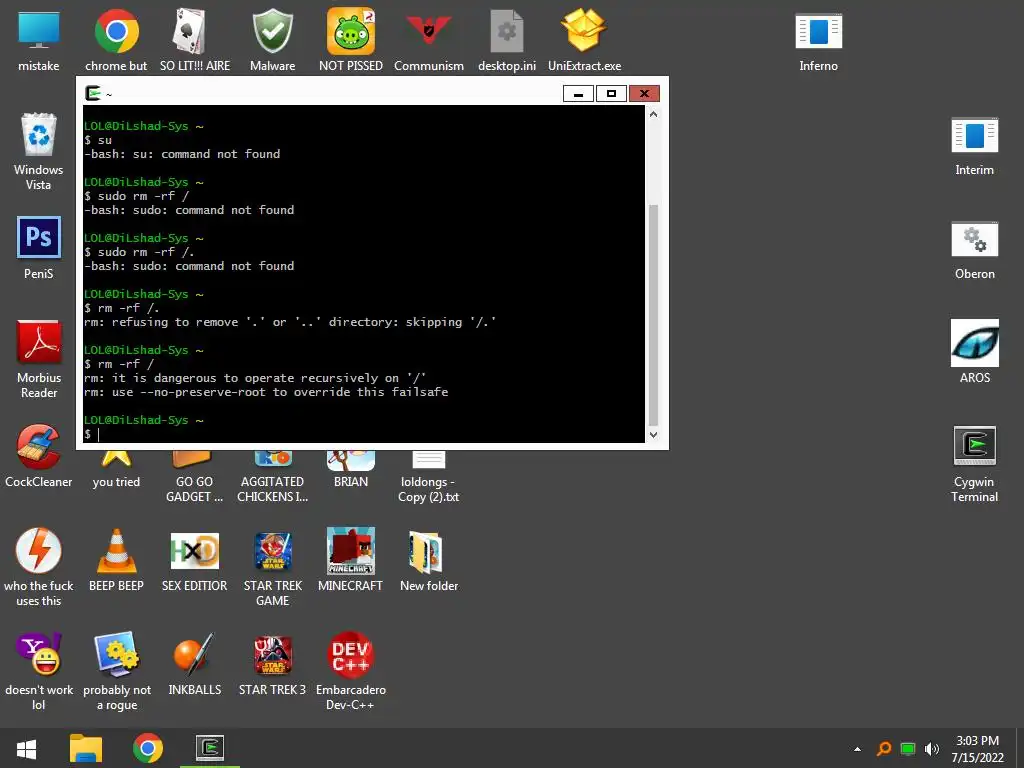Open the magnifier tray icon
Image resolution: width=1024 pixels, height=768 pixels.
coord(884,749)
